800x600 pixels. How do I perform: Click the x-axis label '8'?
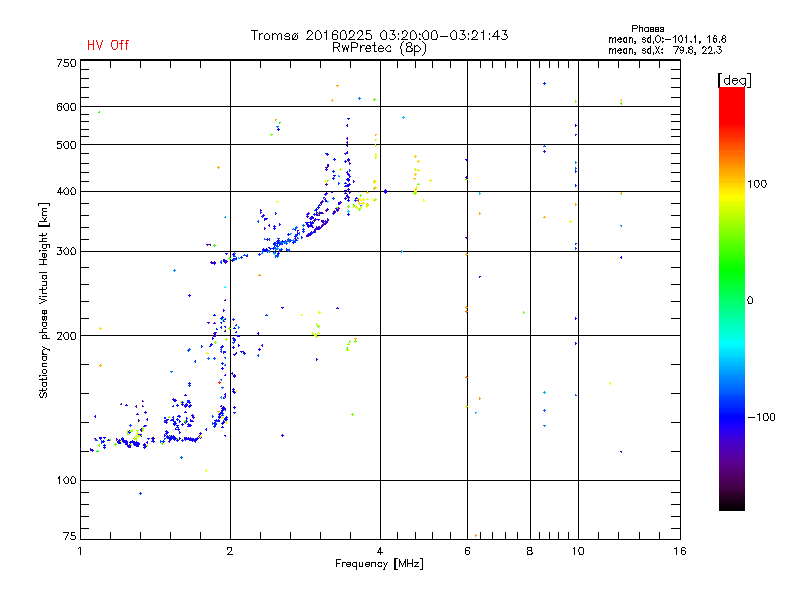coord(530,551)
